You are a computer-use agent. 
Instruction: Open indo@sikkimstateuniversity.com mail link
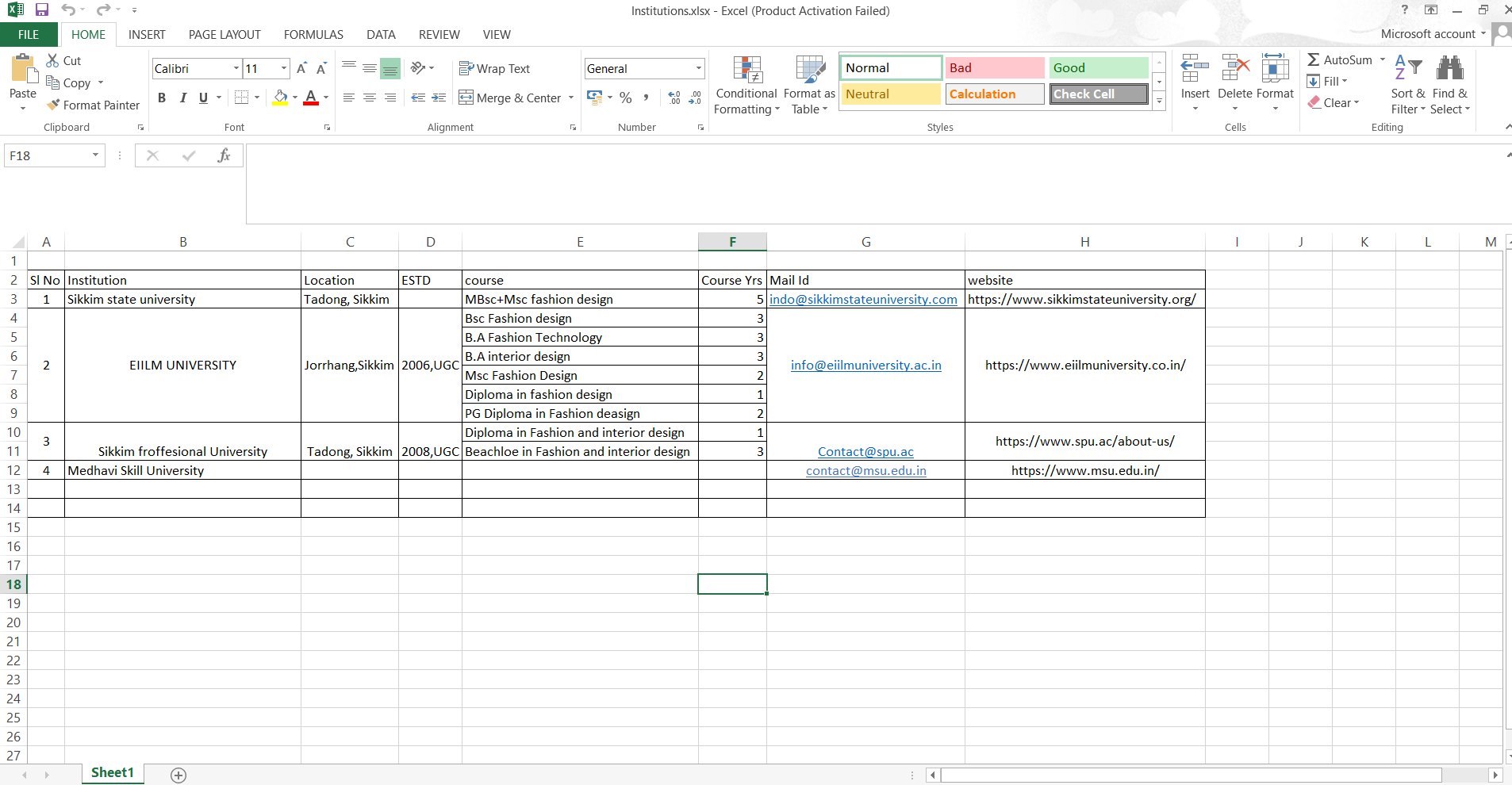pyautogui.click(x=863, y=299)
